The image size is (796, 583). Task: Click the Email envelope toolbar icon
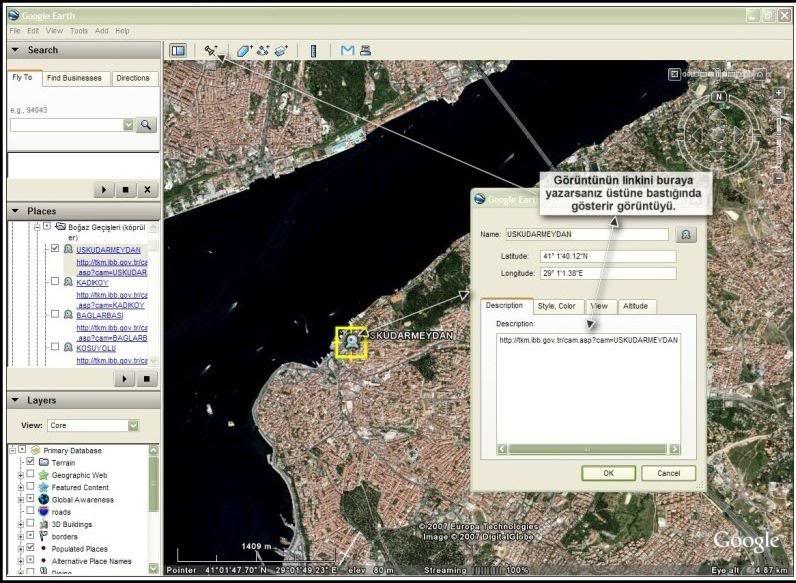[347, 50]
